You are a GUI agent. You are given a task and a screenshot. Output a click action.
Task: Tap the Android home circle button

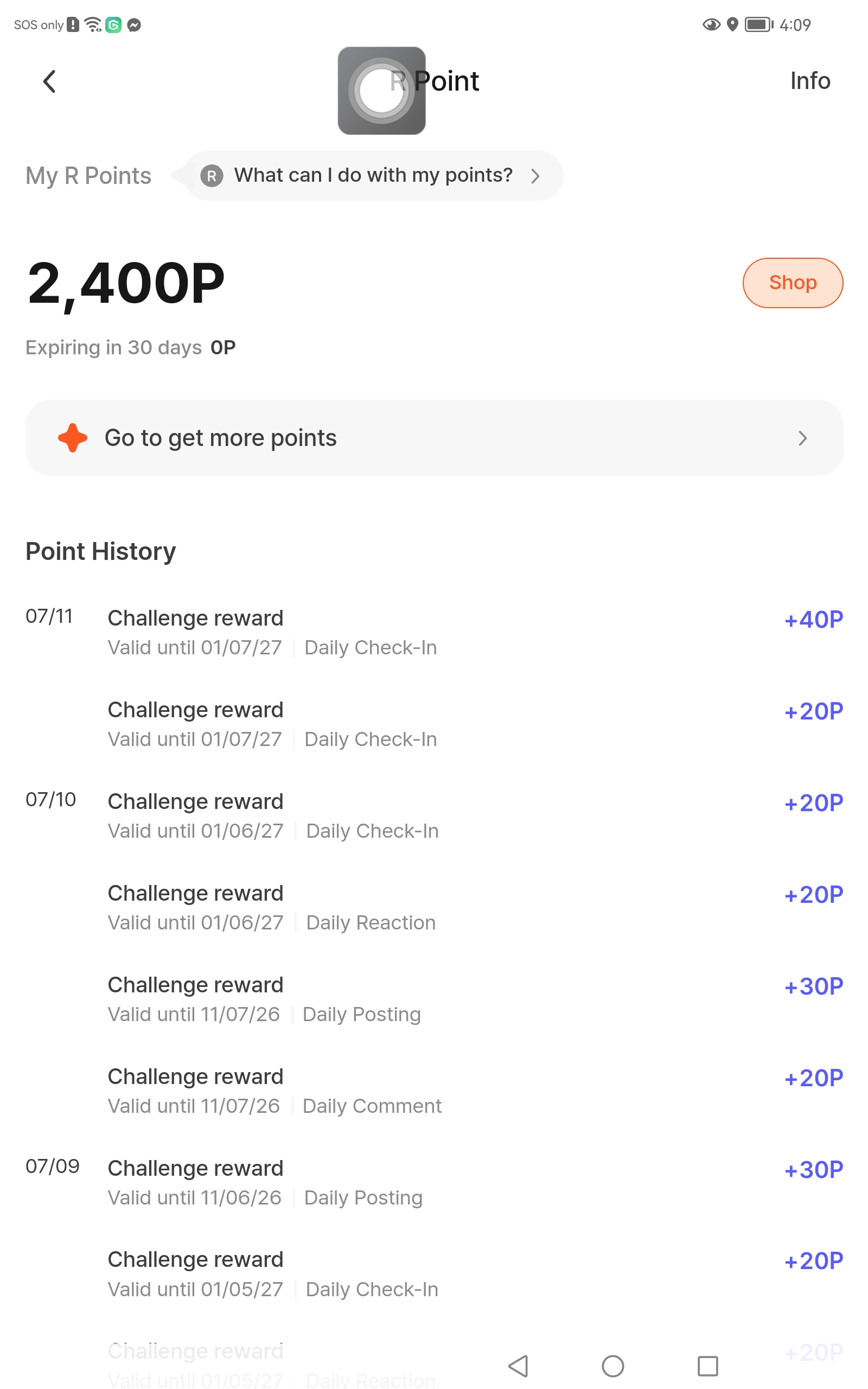(x=612, y=1366)
